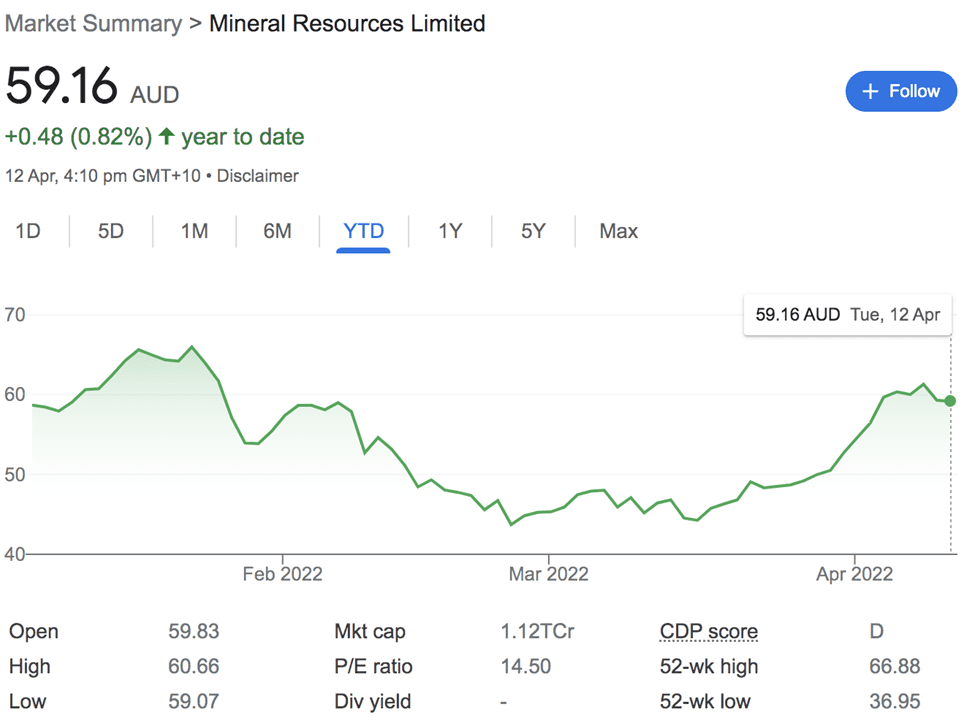Select the YTD tab
975x723 pixels.
click(364, 231)
